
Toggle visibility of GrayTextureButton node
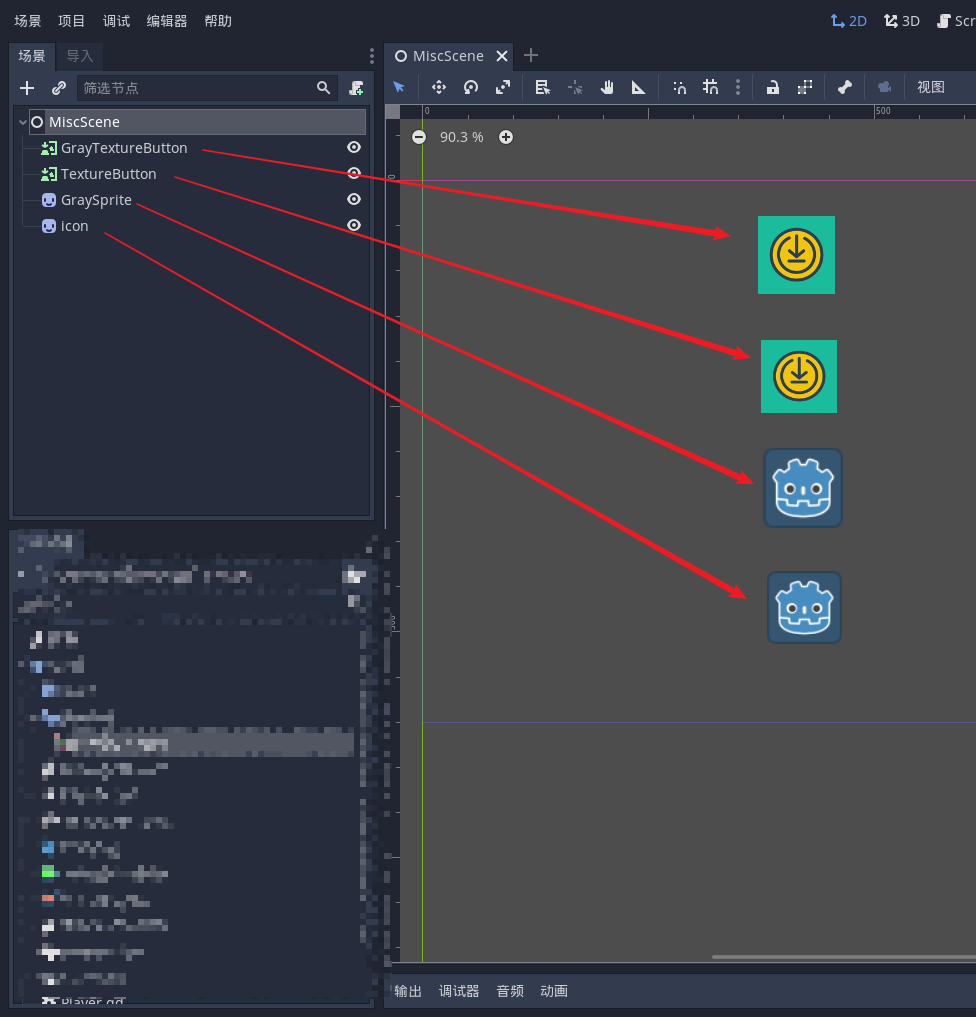pyautogui.click(x=353, y=147)
